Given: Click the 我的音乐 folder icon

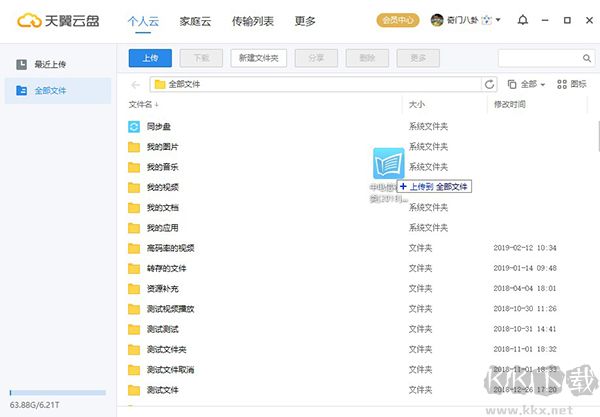Looking at the screenshot, I should click(x=134, y=167).
